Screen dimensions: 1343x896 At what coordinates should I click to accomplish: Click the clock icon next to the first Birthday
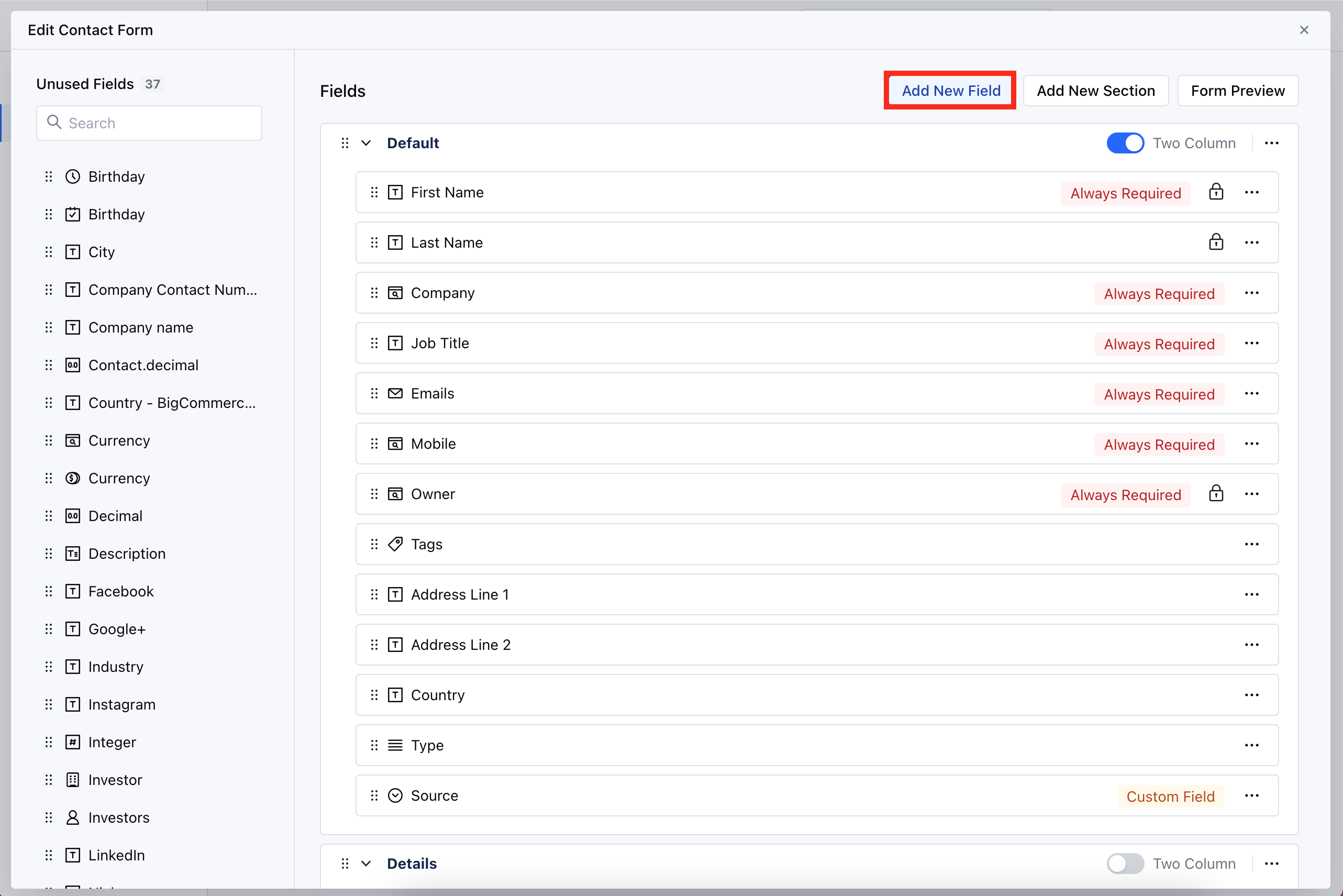tap(73, 176)
